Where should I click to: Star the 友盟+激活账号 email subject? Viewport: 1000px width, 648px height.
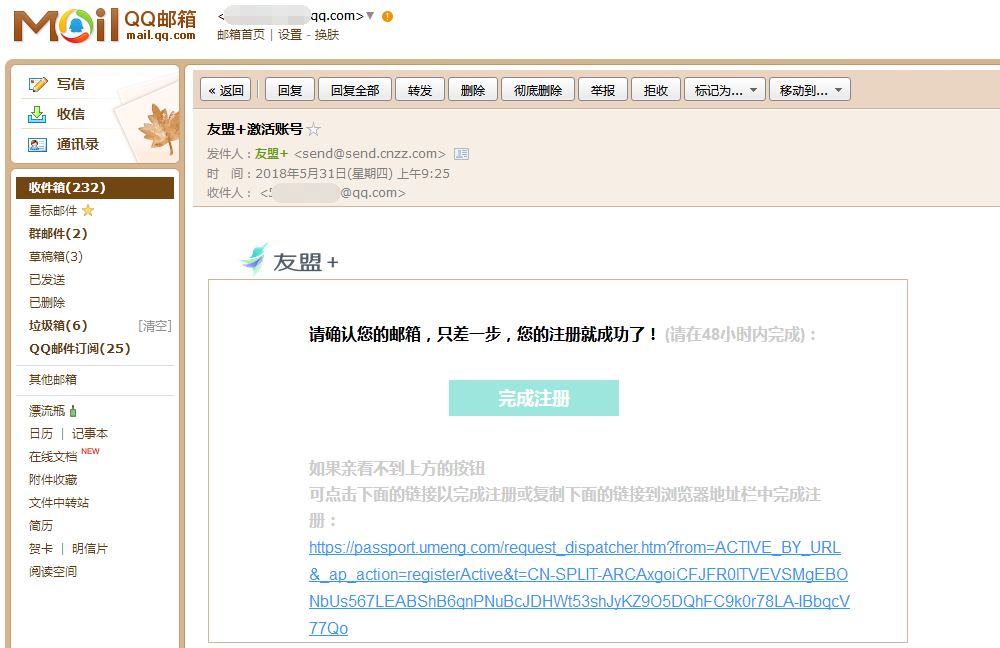(314, 129)
